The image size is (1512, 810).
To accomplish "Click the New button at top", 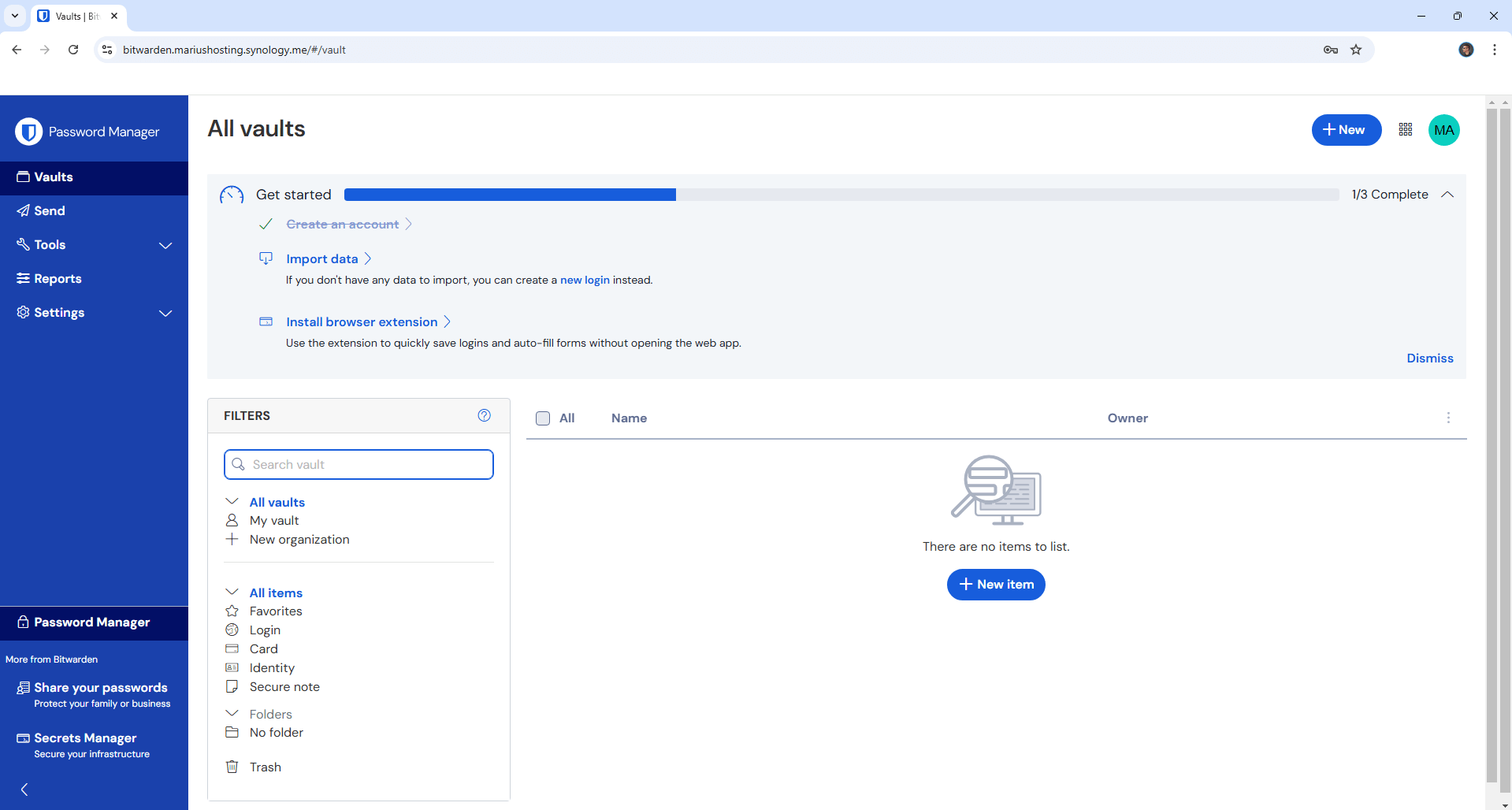I will 1346,130.
